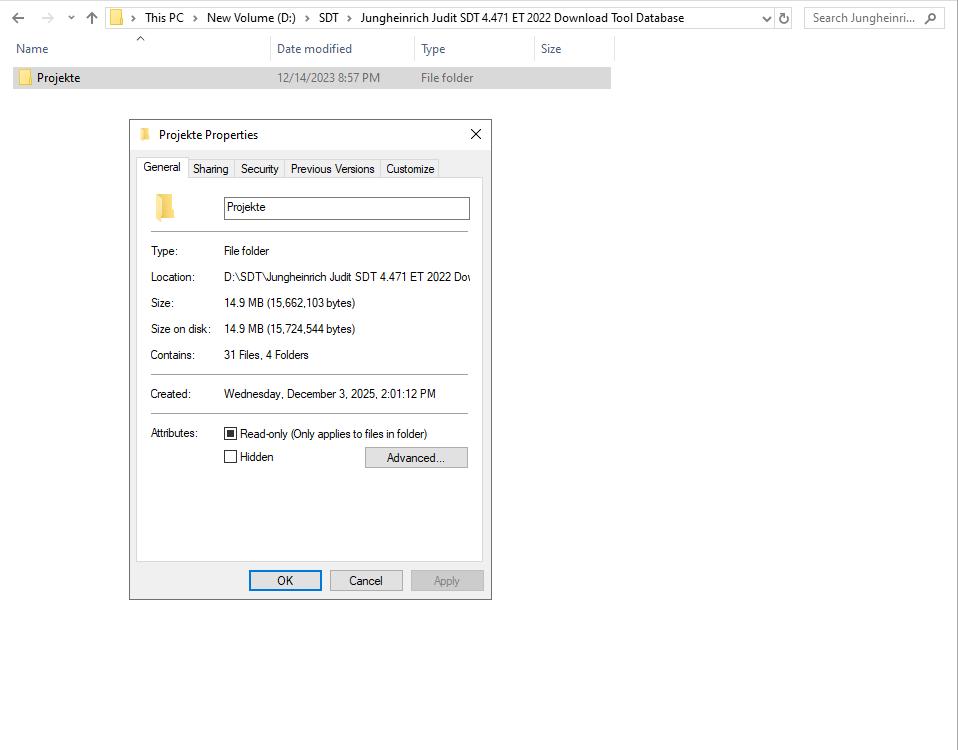Open recent locations dropdown arrow
The image size is (958, 750).
(71, 18)
